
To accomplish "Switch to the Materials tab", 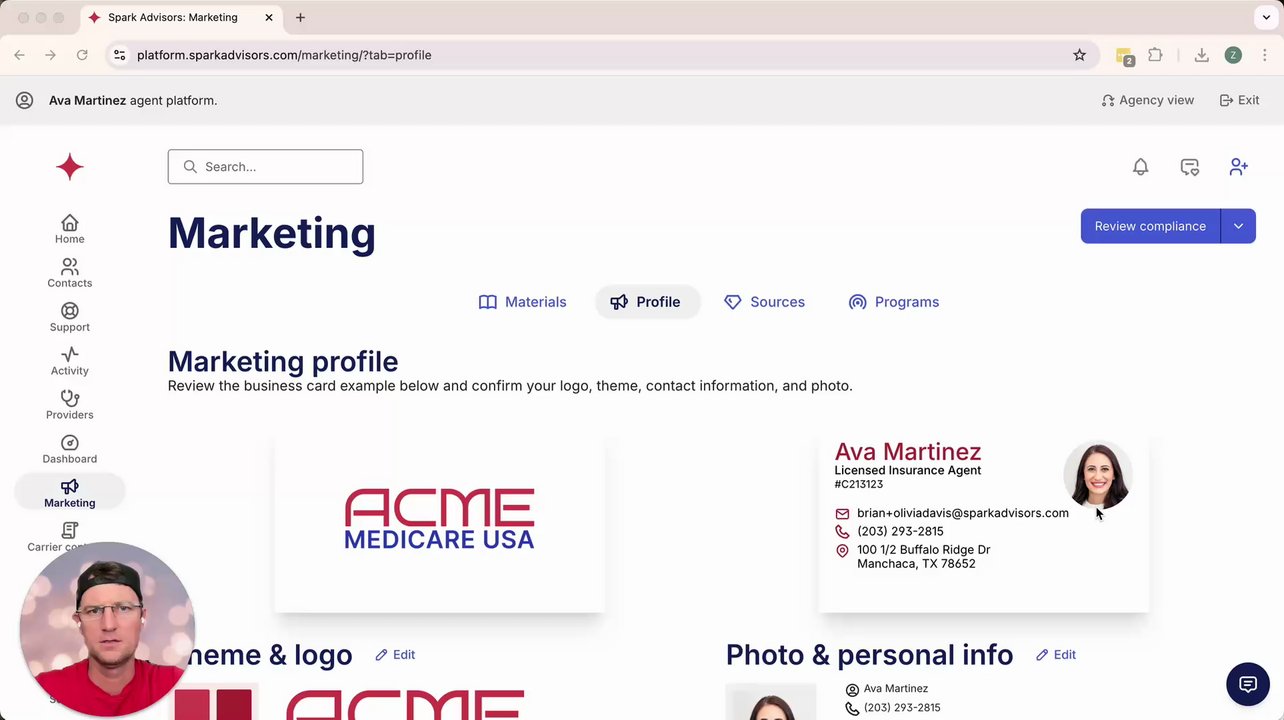I will click(522, 302).
